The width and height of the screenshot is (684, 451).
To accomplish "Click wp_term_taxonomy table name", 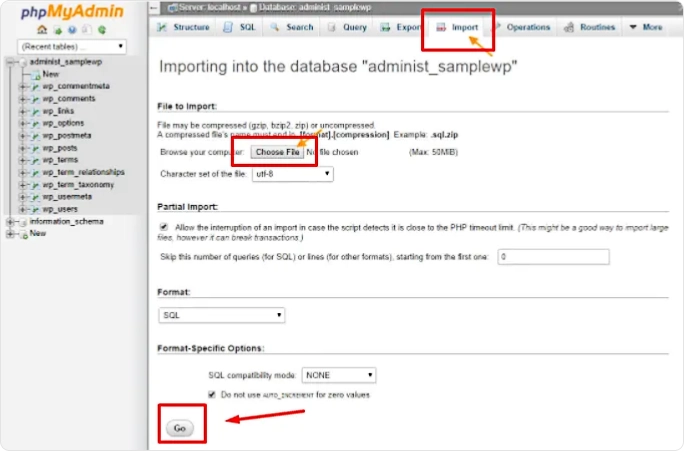I will 78,185.
